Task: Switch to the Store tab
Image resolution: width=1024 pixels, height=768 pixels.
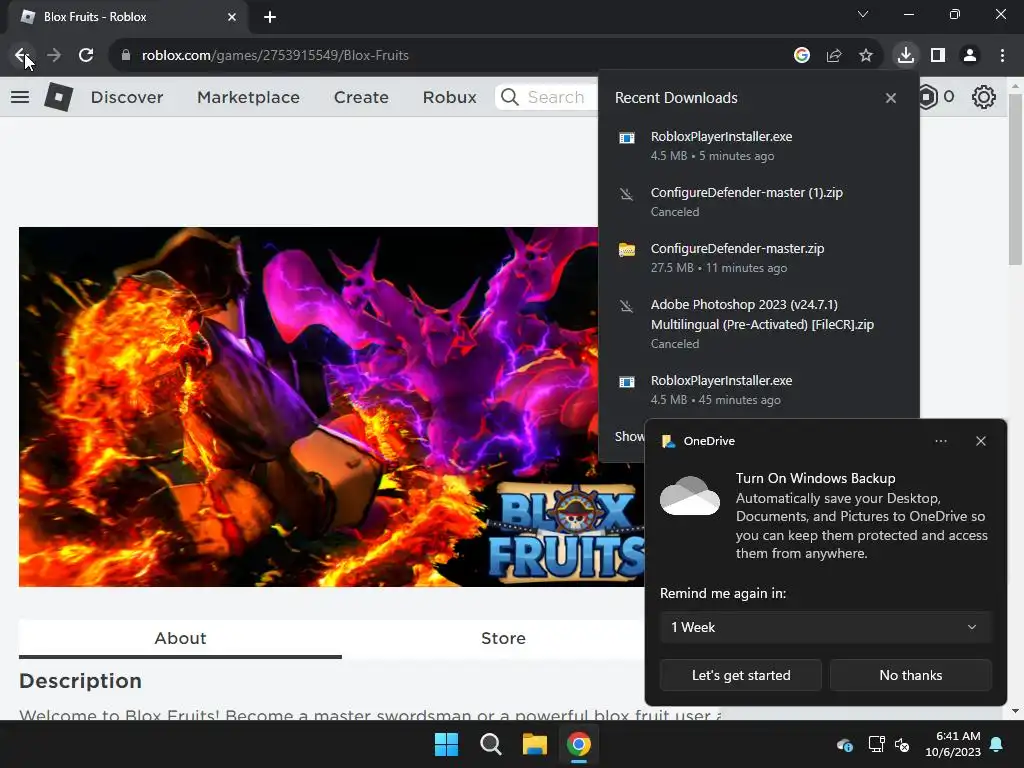Action: pos(503,638)
